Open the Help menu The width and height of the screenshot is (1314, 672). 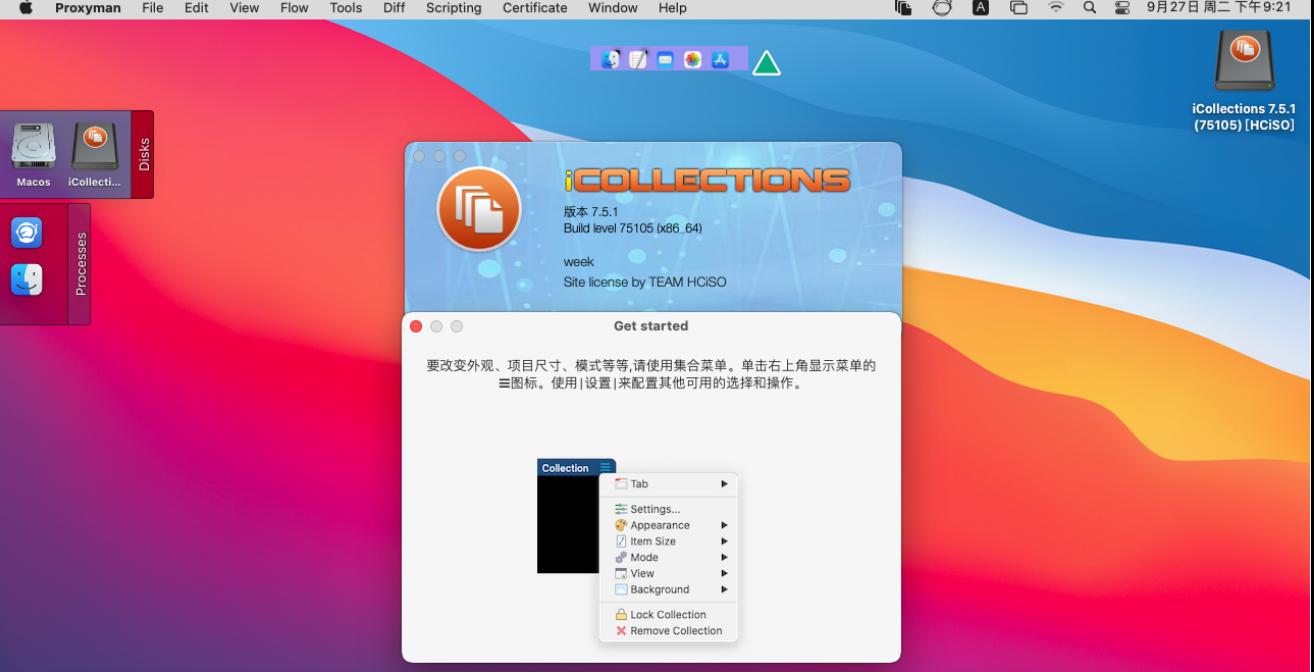(x=672, y=8)
